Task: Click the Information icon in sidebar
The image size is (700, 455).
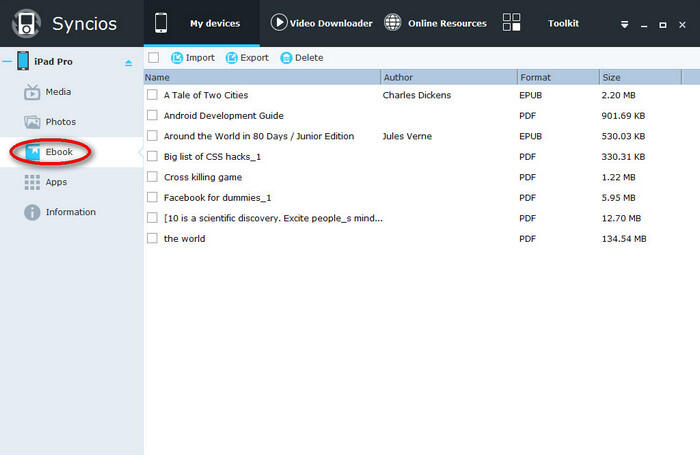Action: (x=32, y=212)
